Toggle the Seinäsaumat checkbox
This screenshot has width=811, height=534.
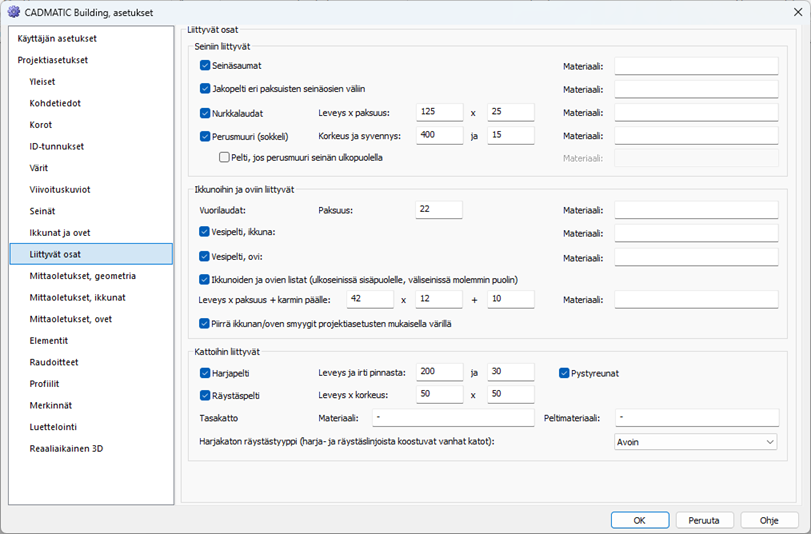(206, 65)
